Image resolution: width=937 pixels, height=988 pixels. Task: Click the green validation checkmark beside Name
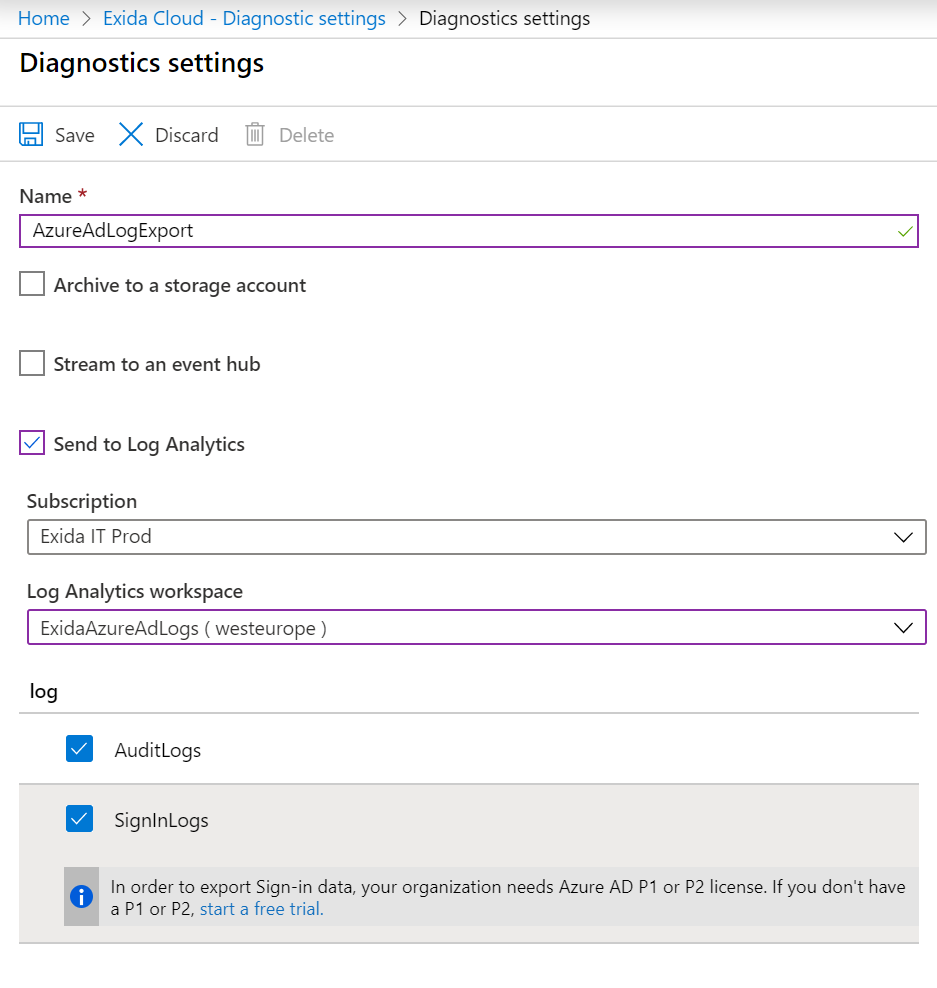906,230
